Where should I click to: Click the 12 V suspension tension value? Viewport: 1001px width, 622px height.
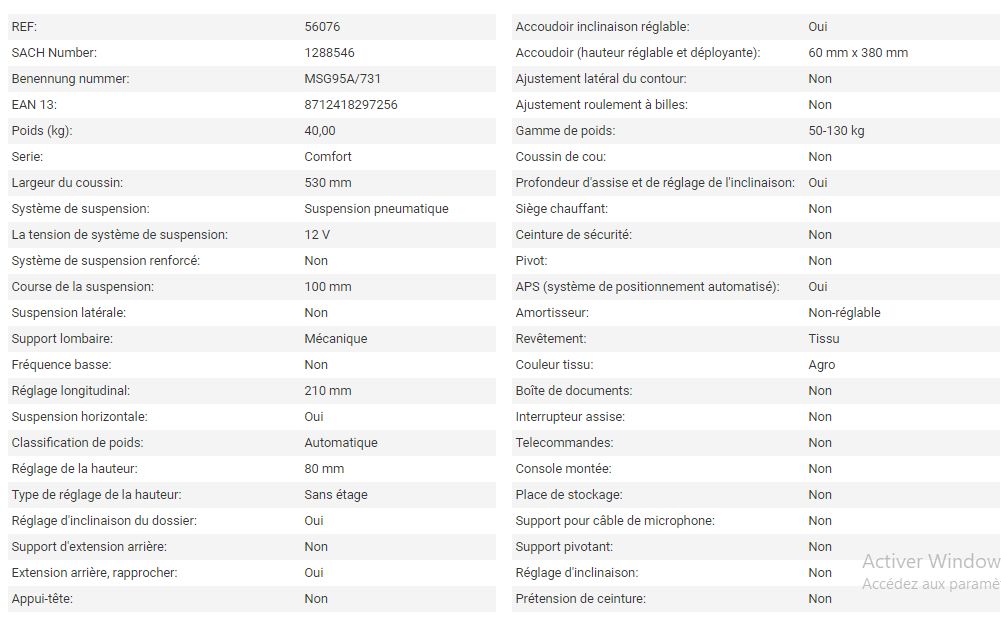coord(317,235)
